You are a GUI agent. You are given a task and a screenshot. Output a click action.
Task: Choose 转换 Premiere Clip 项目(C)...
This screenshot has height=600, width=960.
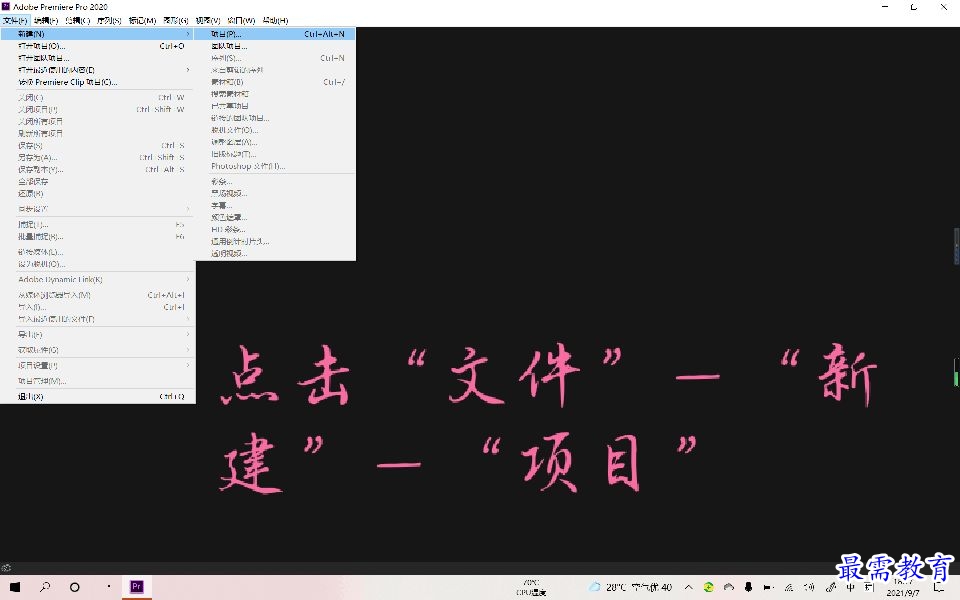pyautogui.click(x=98, y=82)
